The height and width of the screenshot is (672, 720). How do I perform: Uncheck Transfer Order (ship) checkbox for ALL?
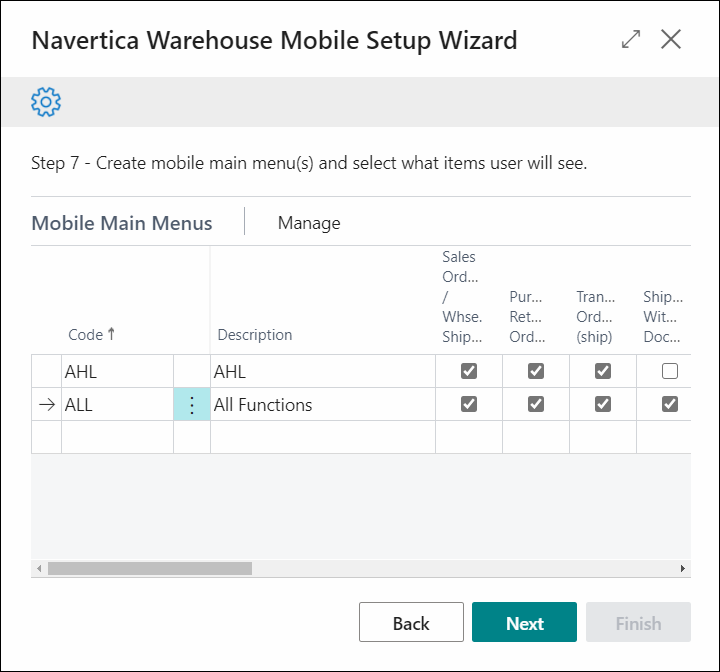tap(603, 404)
